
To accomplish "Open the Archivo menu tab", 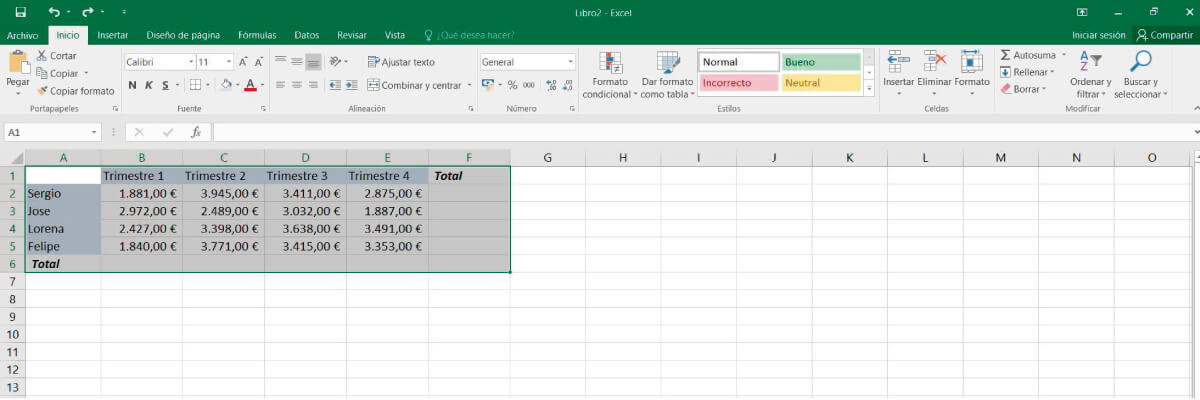I will click(22, 35).
